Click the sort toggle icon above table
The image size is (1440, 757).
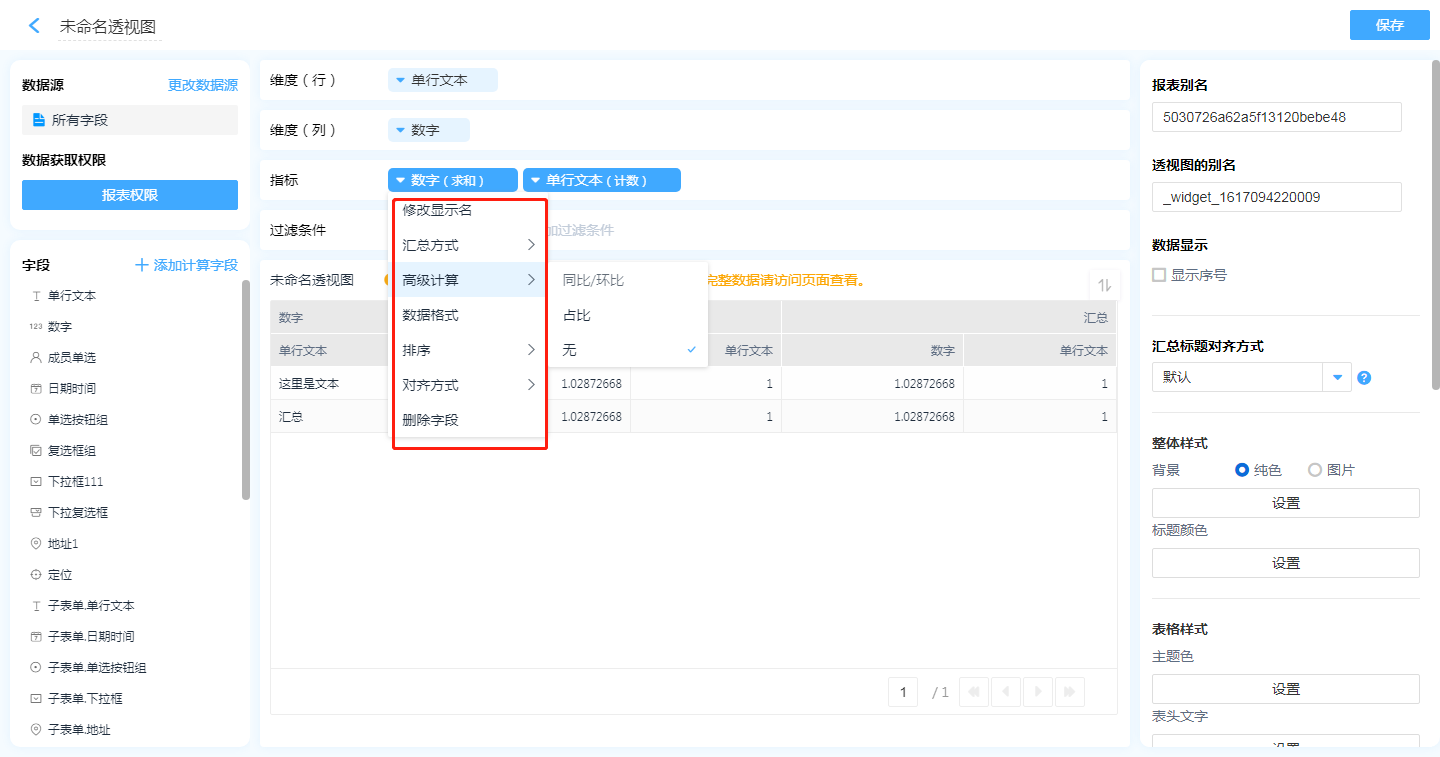[1103, 284]
